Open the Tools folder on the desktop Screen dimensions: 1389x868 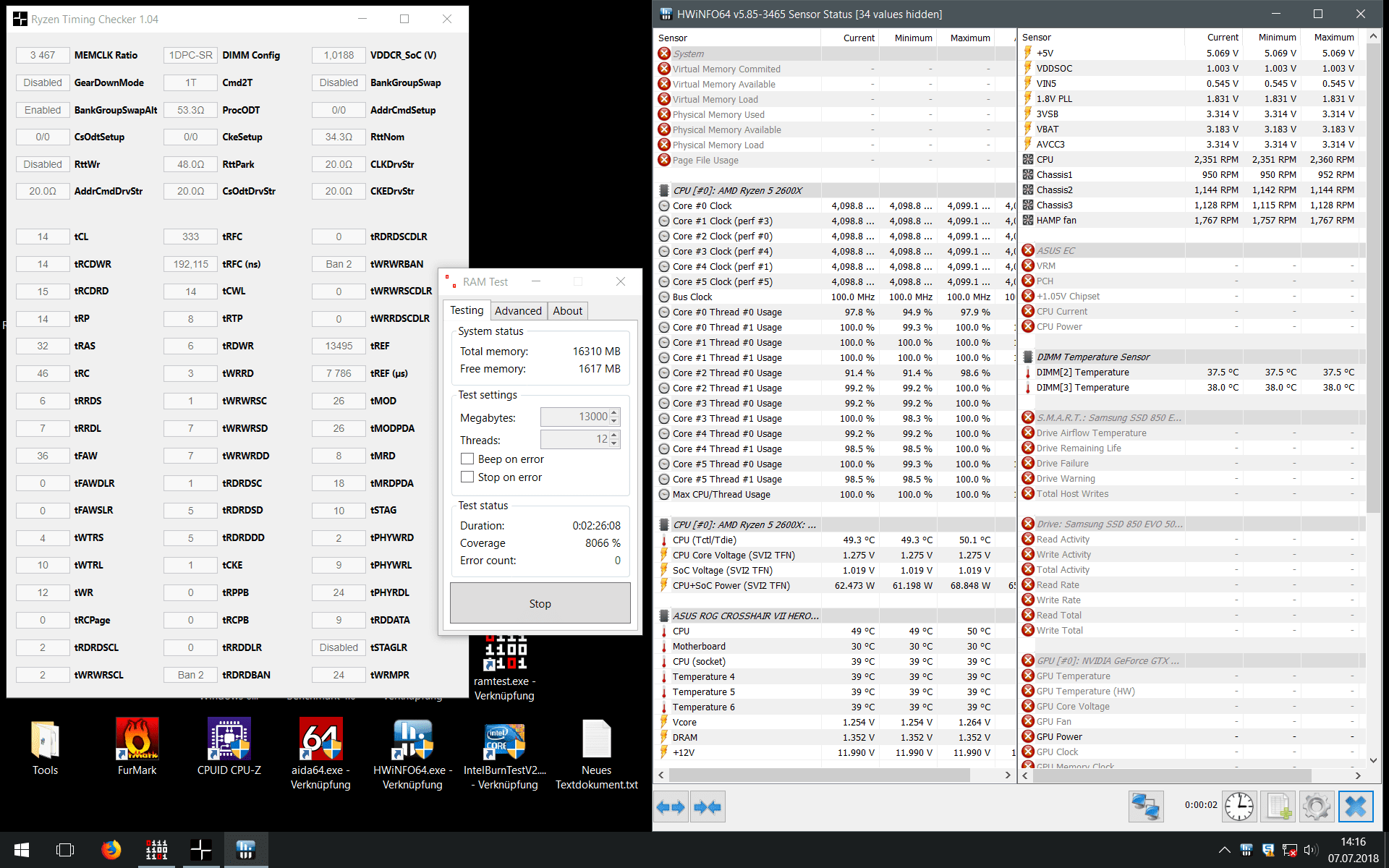click(x=45, y=748)
